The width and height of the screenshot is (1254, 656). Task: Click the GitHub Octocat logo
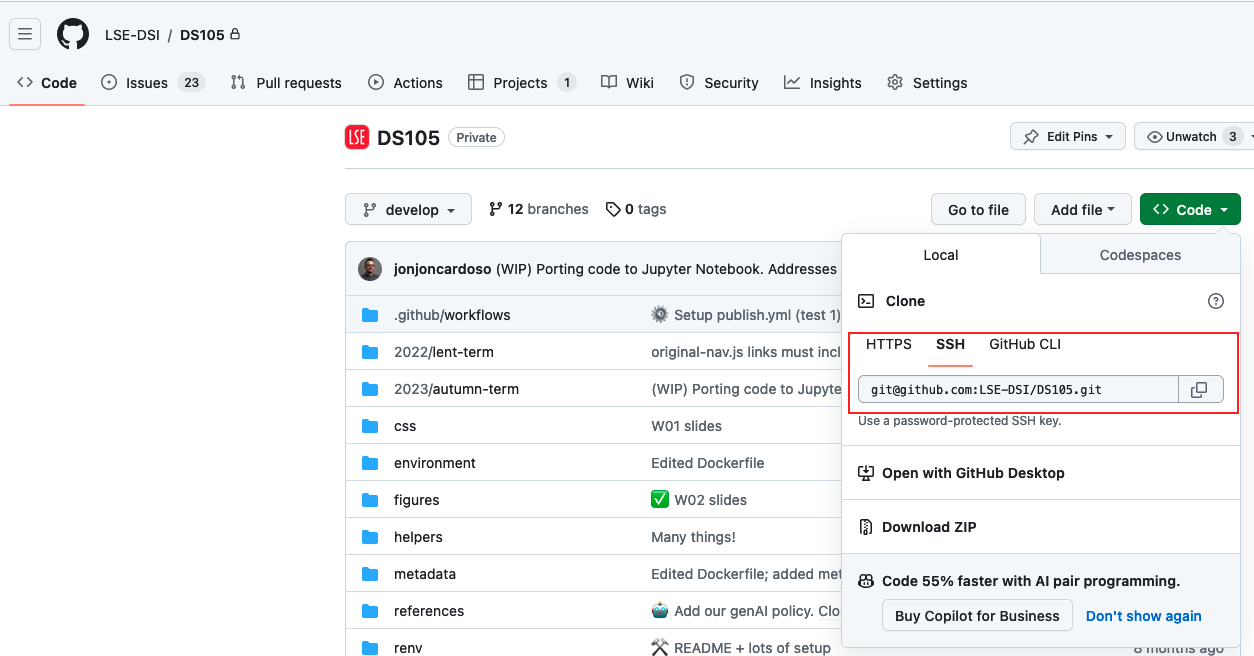point(73,34)
